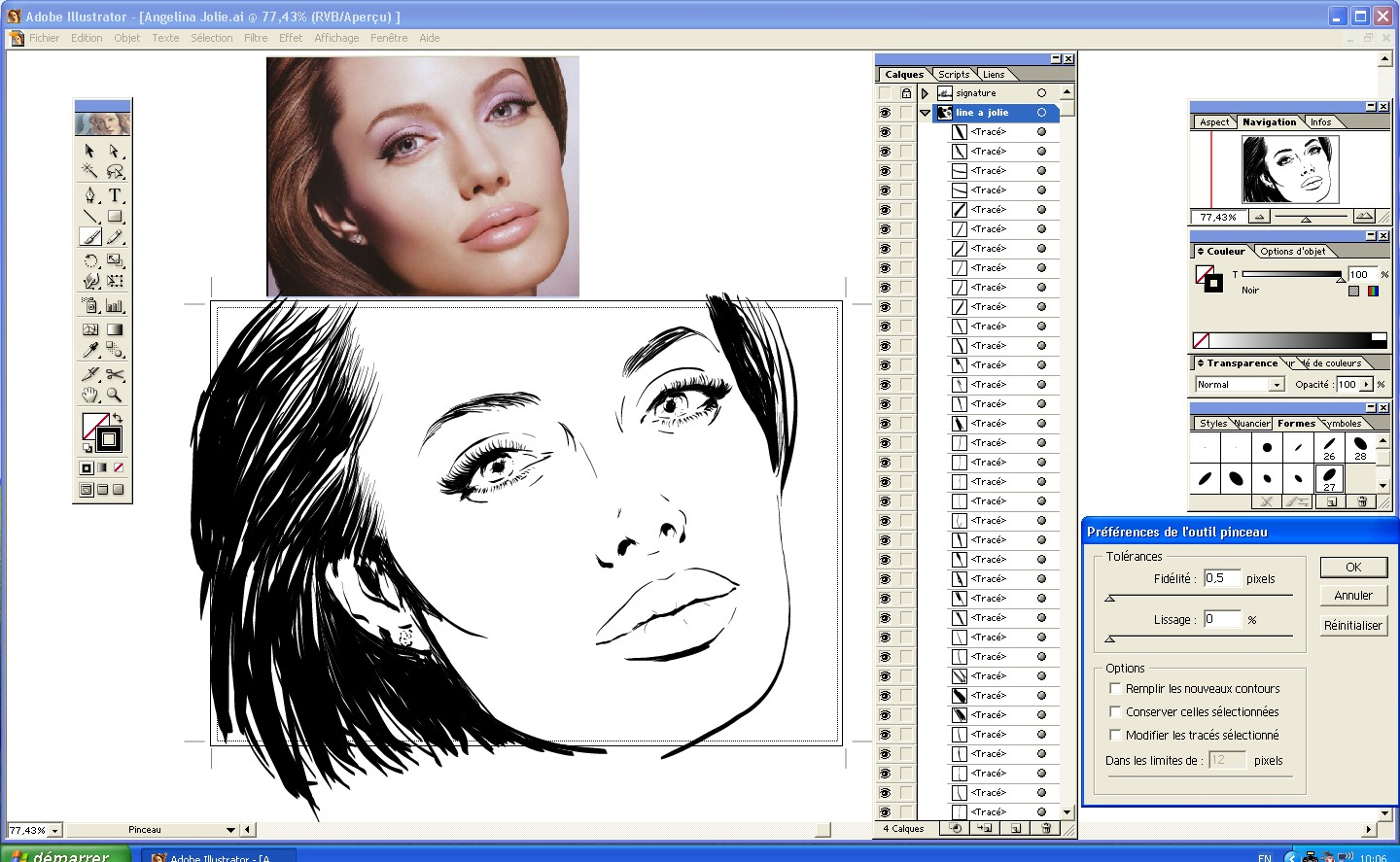
Task: Open the 'Pinceau' status bar dropdown
Action: (230, 830)
